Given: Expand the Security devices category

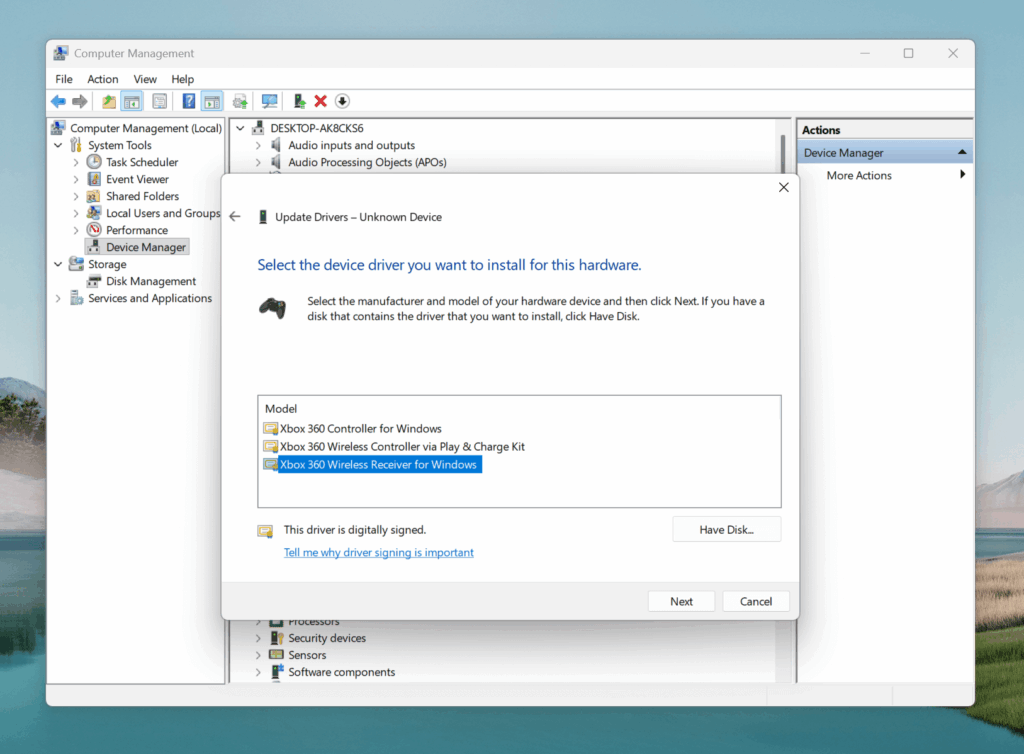Looking at the screenshot, I should coord(258,638).
